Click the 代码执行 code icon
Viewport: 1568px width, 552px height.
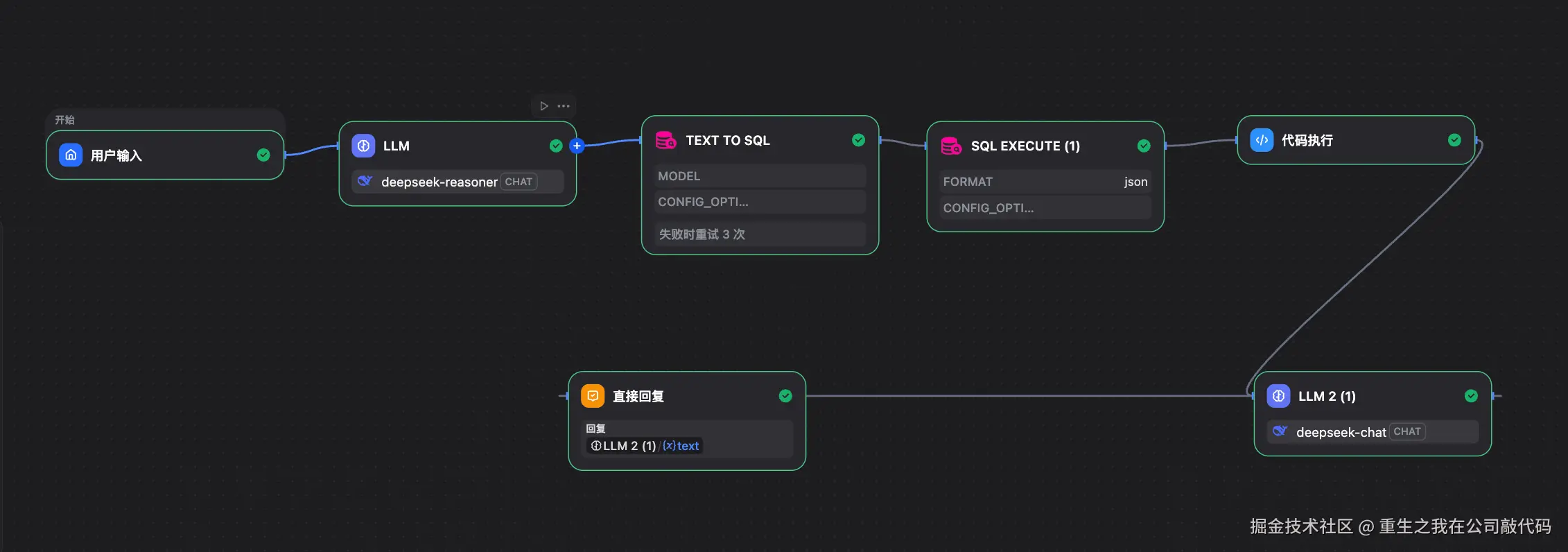coord(1262,140)
